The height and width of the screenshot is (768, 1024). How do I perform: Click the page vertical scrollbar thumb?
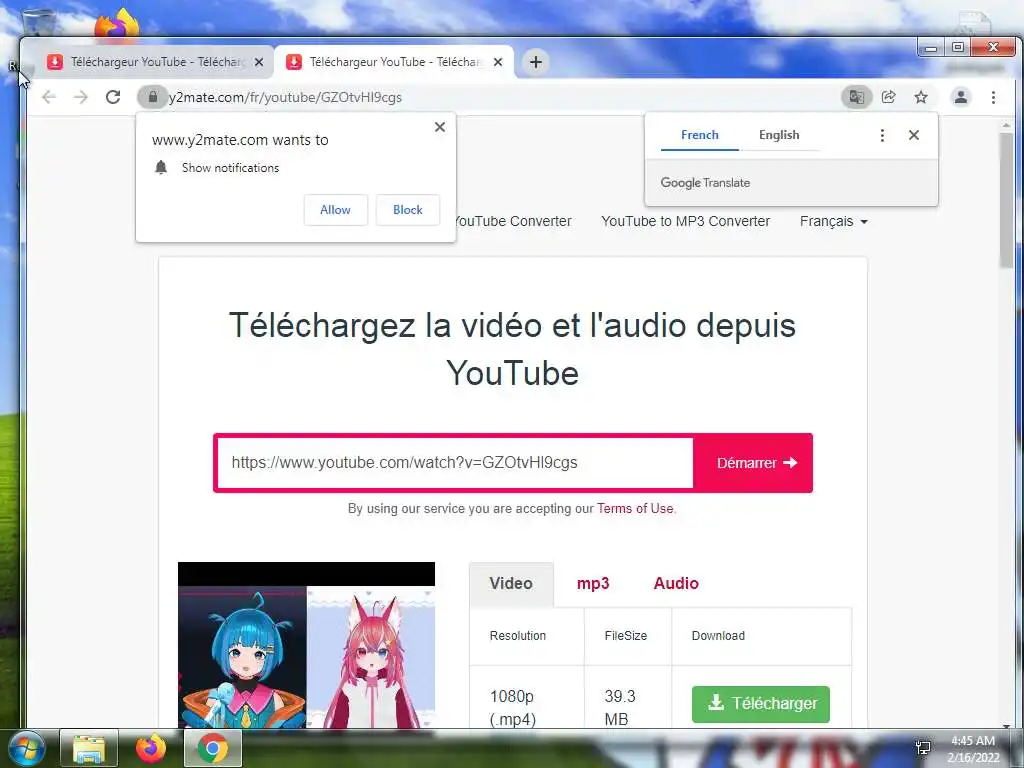(1006, 199)
